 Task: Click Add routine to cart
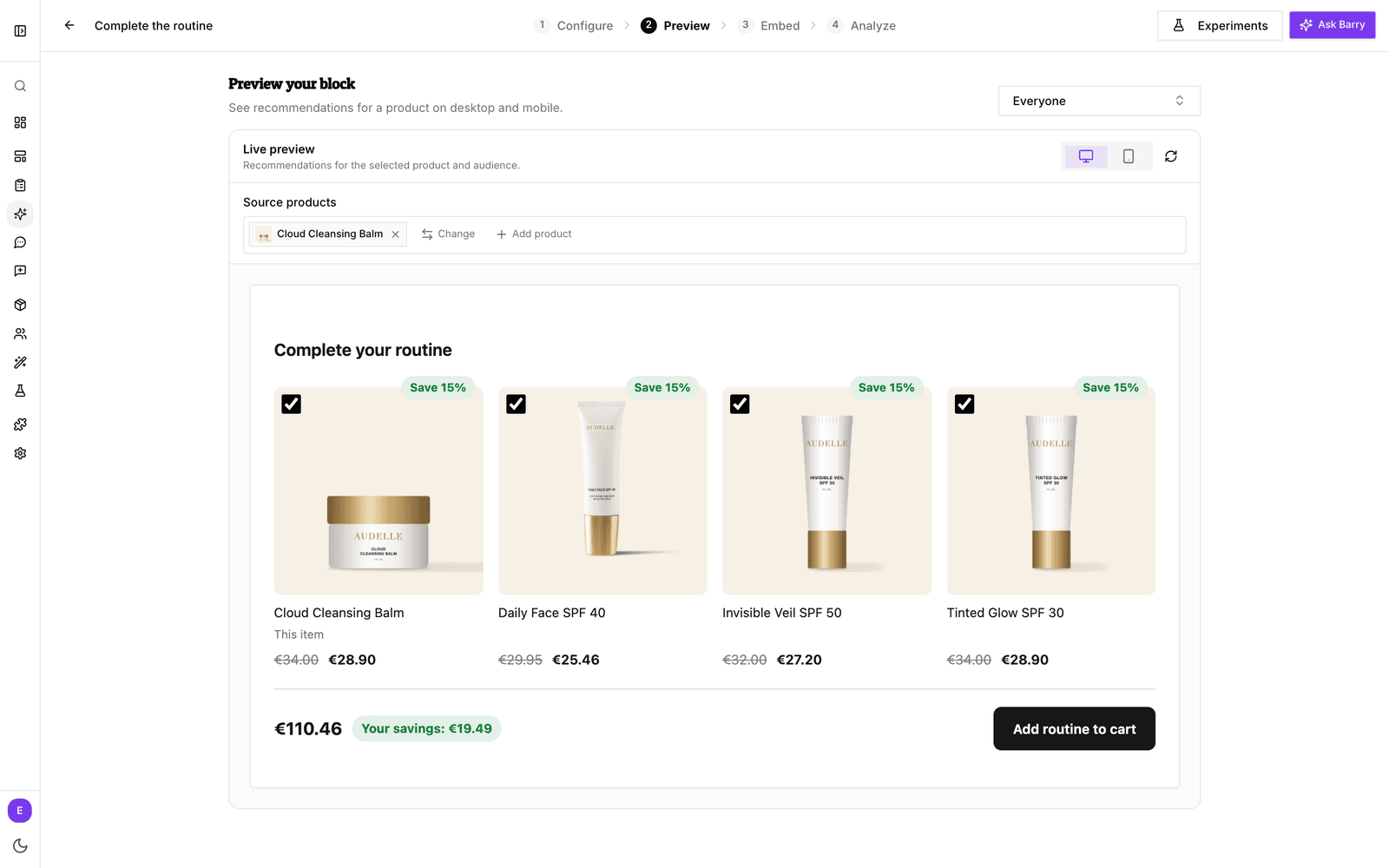pyautogui.click(x=1074, y=729)
